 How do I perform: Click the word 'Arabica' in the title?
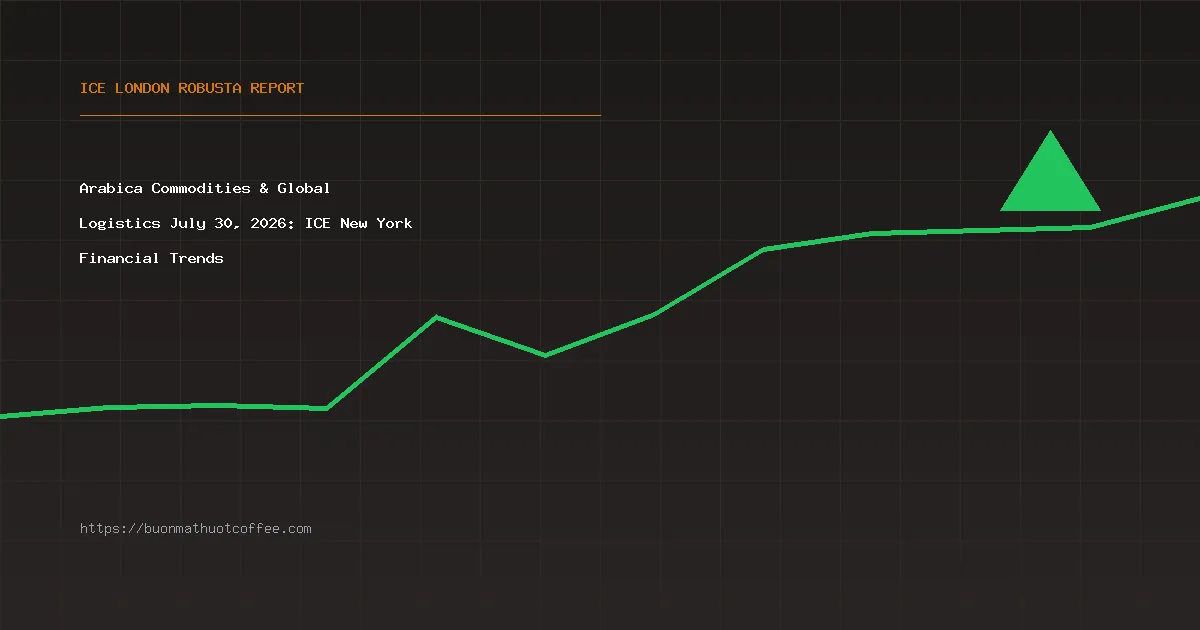tap(111, 188)
